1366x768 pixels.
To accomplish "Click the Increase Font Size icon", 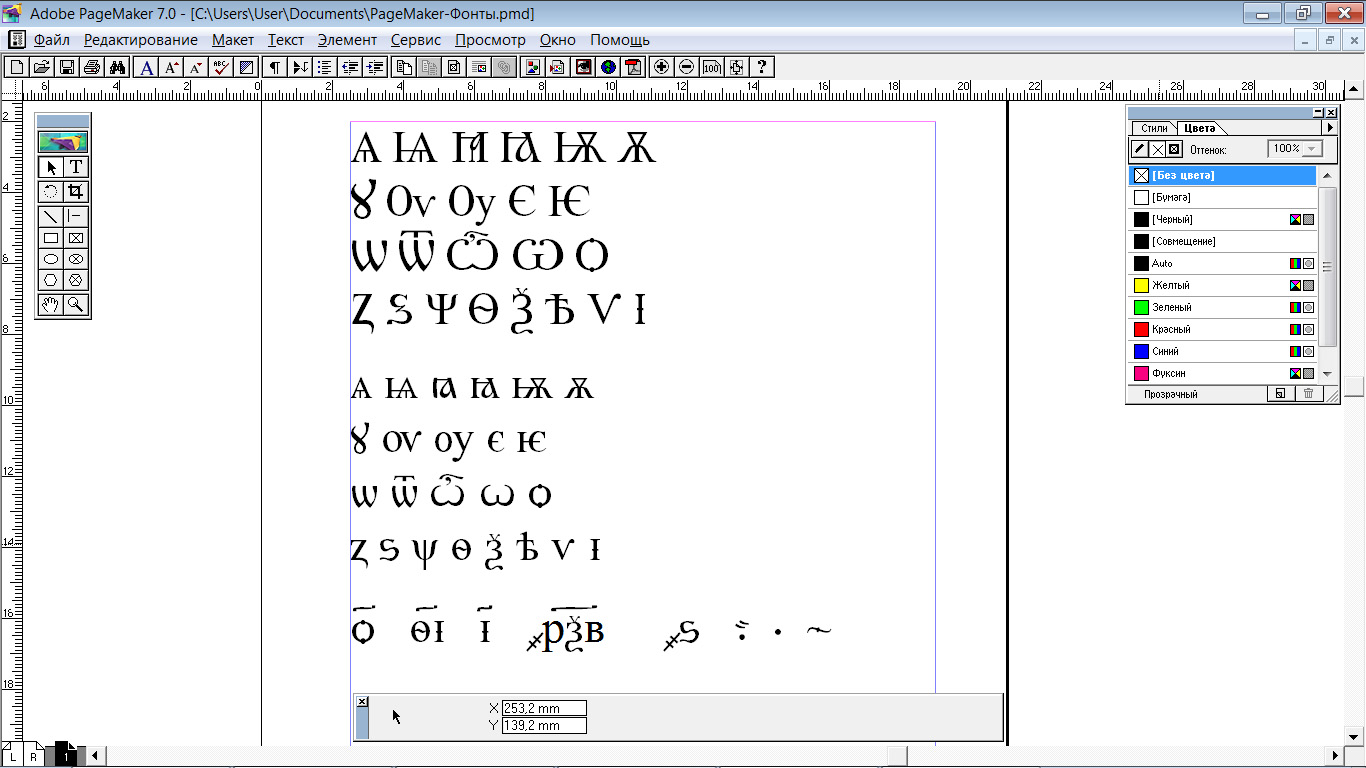I will click(x=172, y=67).
